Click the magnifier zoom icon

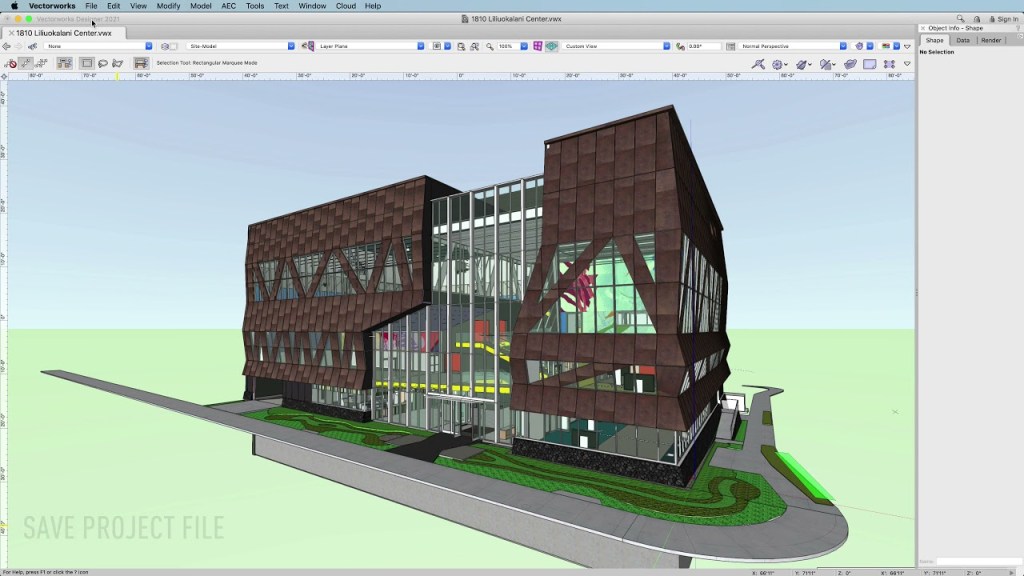tap(490, 46)
